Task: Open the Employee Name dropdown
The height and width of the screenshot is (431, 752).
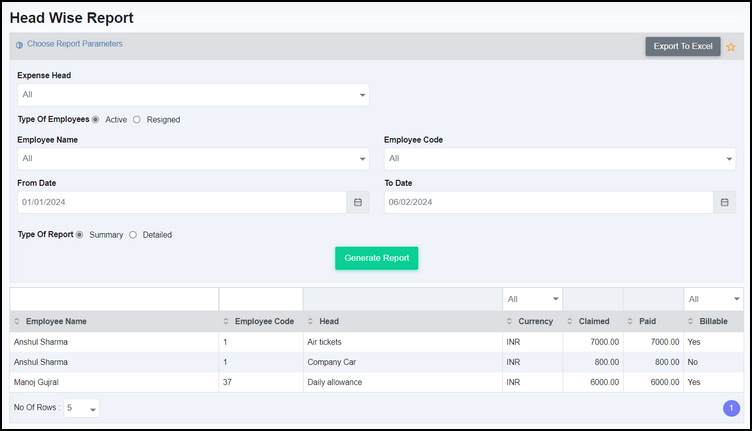Action: [x=193, y=159]
